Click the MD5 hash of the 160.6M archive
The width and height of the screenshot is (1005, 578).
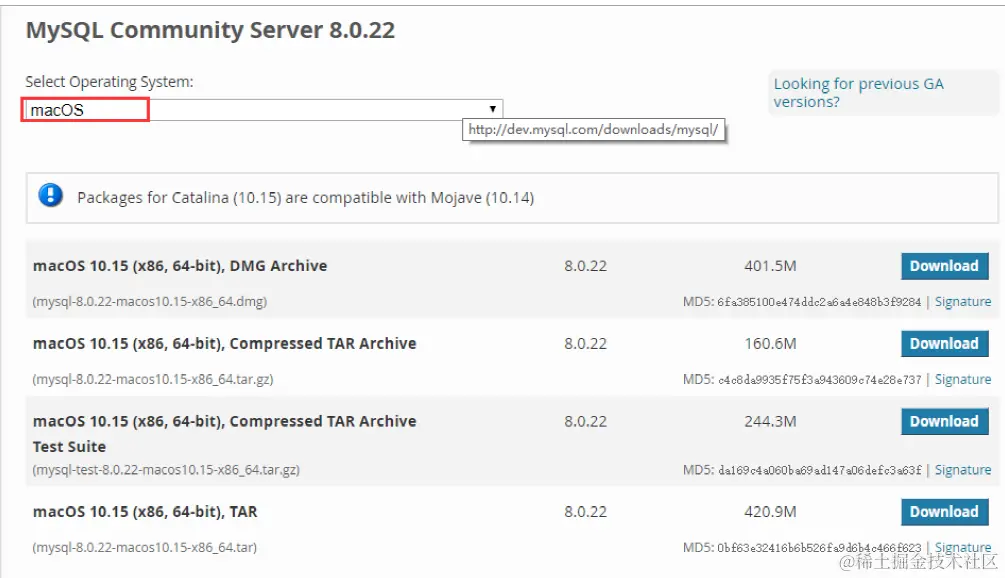[820, 380]
